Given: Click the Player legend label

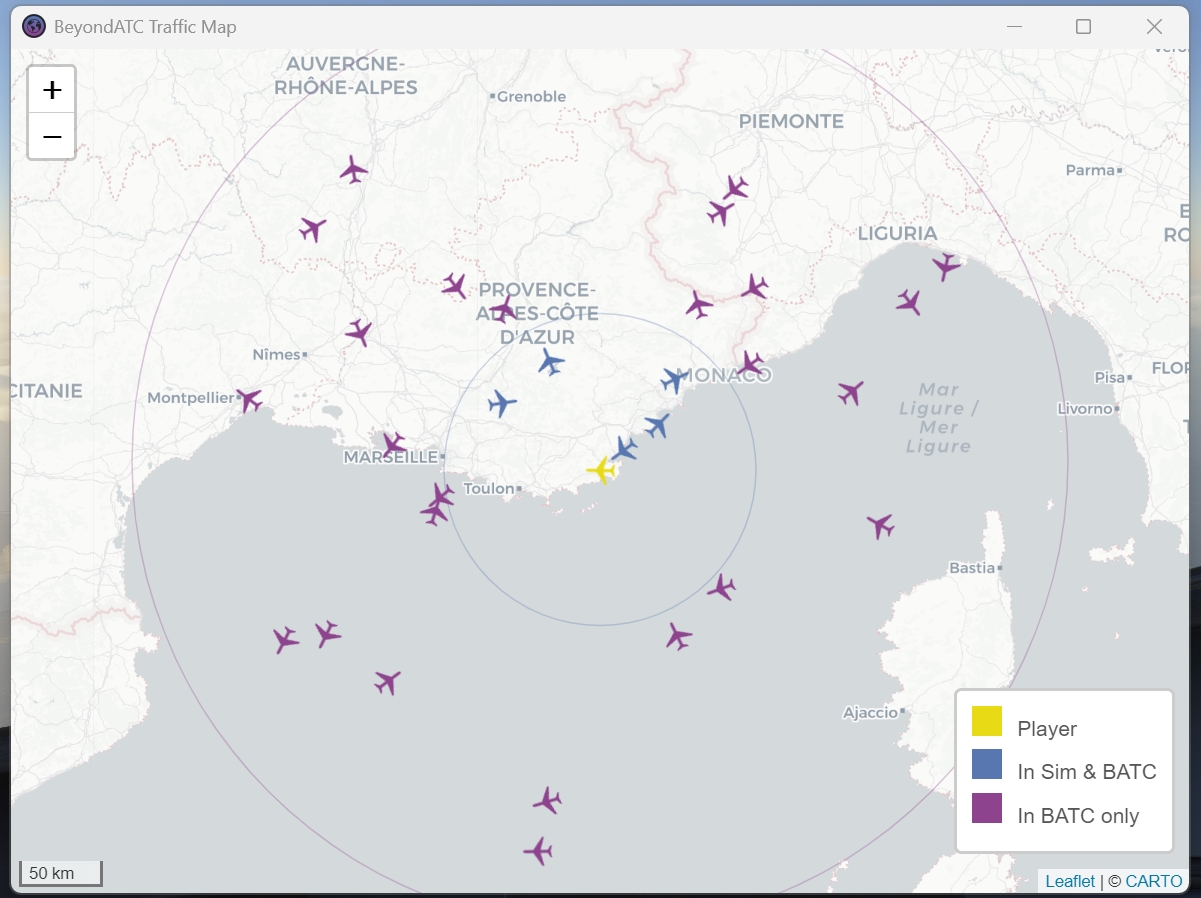Looking at the screenshot, I should point(1047,729).
